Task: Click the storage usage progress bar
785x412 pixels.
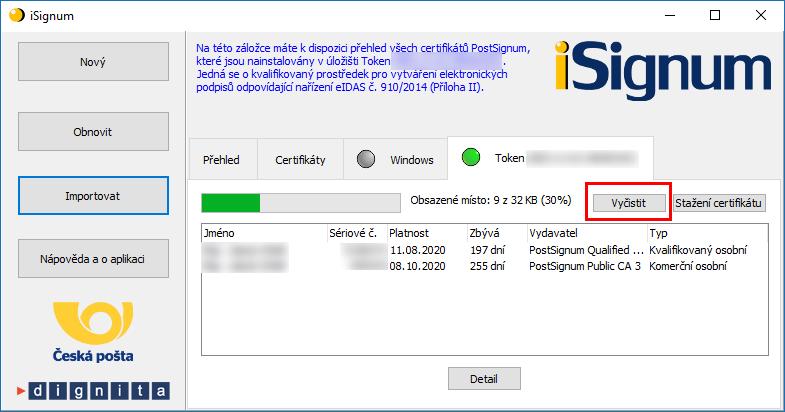Action: point(301,203)
